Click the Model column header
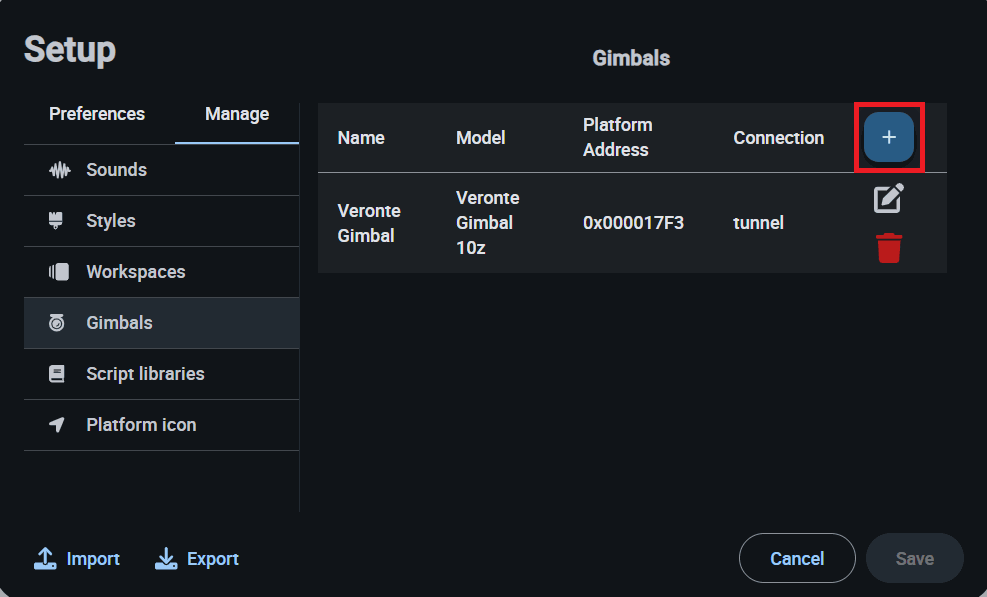The width and height of the screenshot is (987, 597). (x=481, y=138)
